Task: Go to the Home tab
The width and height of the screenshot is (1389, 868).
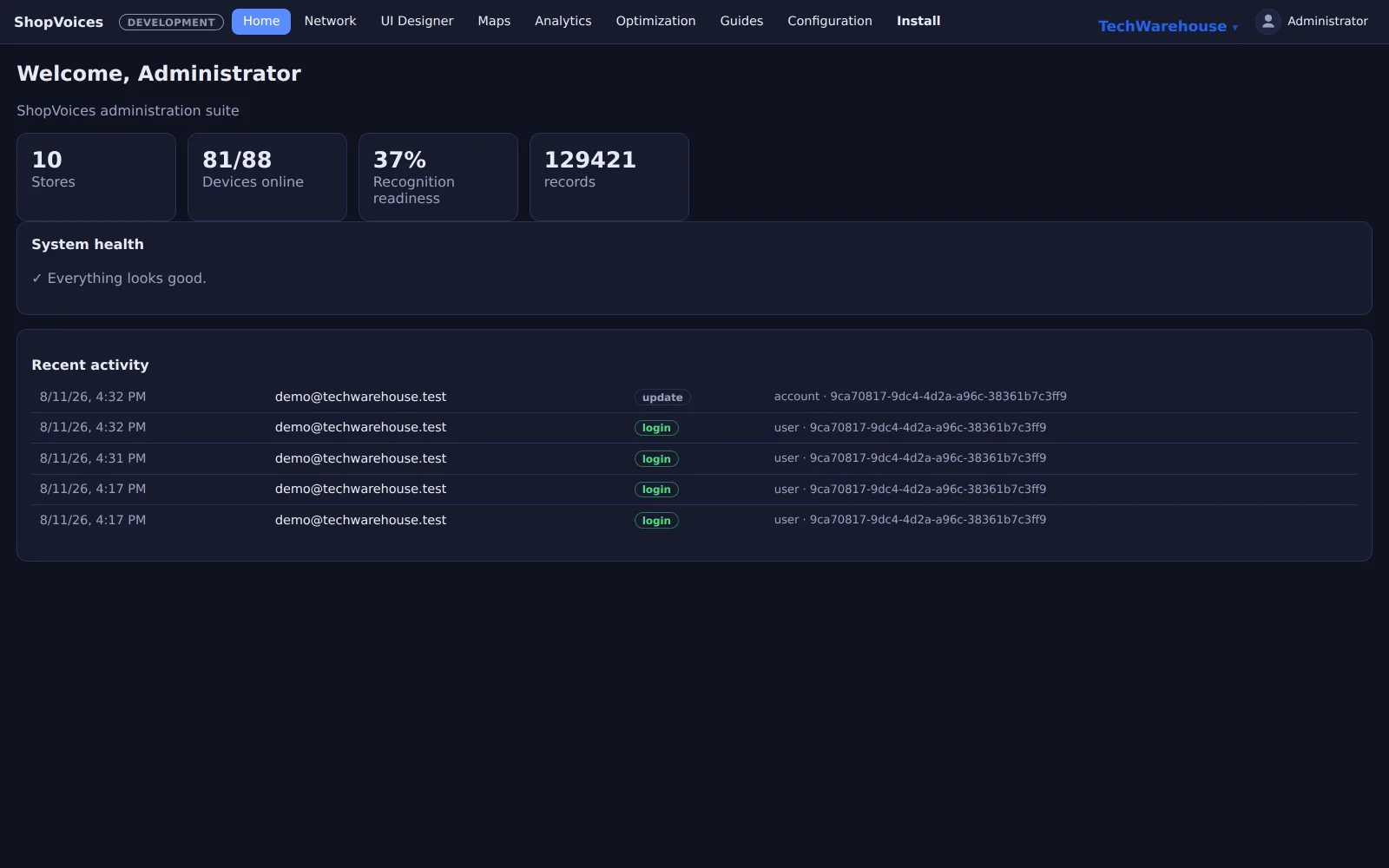Action: coord(261,21)
